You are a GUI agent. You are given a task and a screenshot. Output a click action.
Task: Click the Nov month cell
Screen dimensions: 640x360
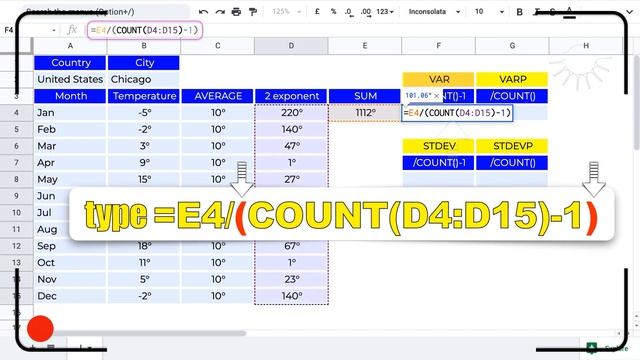click(x=70, y=279)
